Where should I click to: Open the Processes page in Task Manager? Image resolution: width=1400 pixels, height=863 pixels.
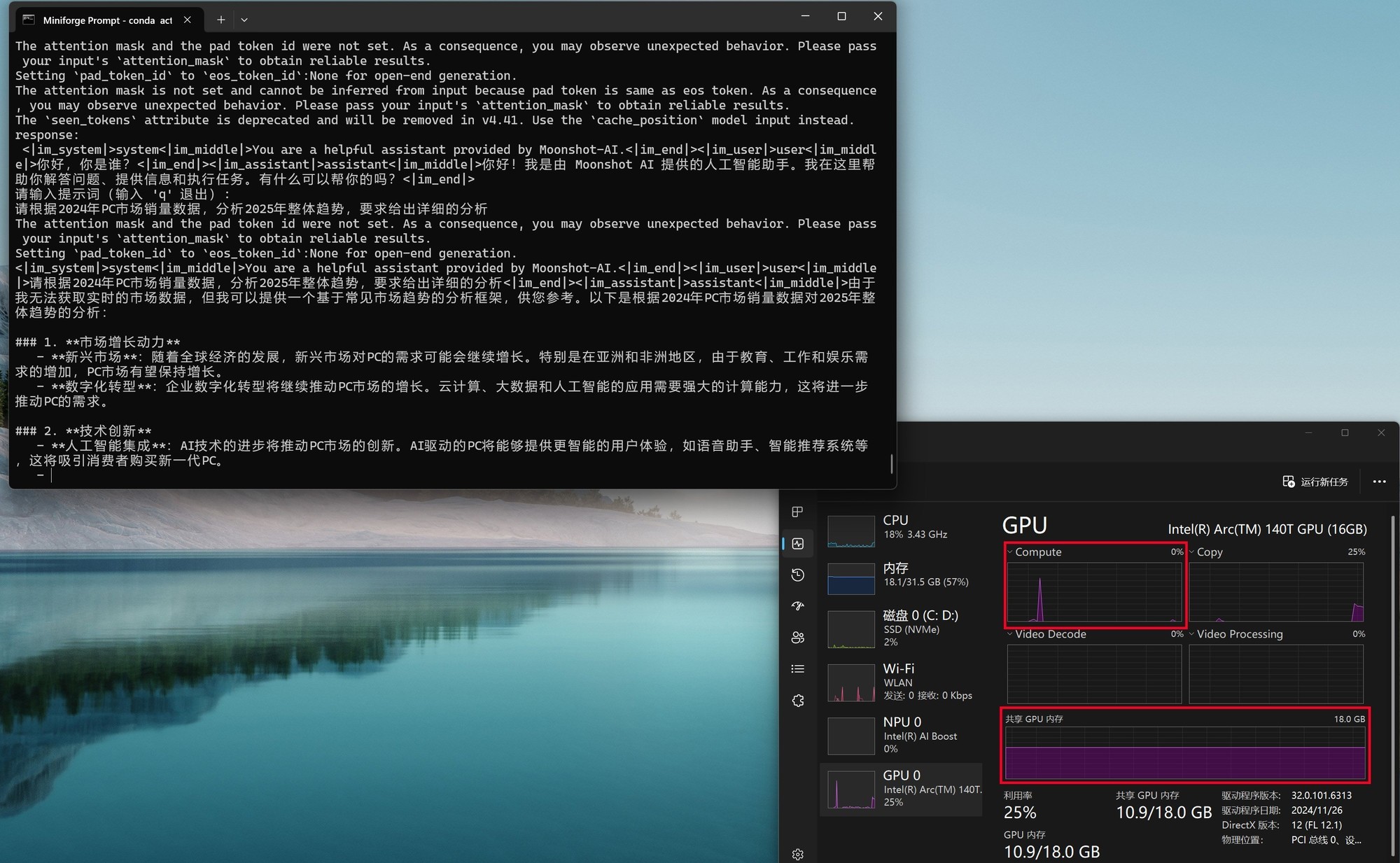point(797,512)
